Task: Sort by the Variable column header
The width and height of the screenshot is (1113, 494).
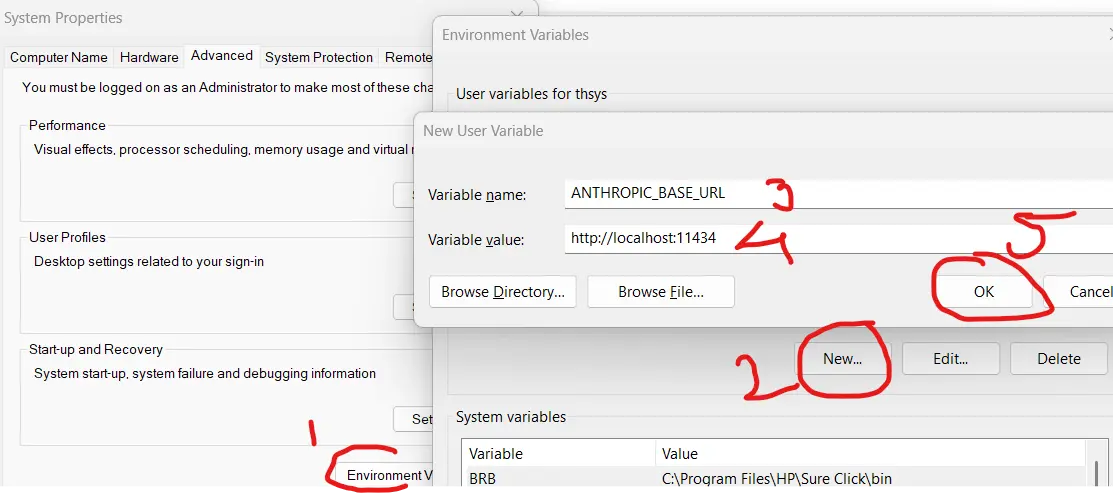Action: coord(557,453)
